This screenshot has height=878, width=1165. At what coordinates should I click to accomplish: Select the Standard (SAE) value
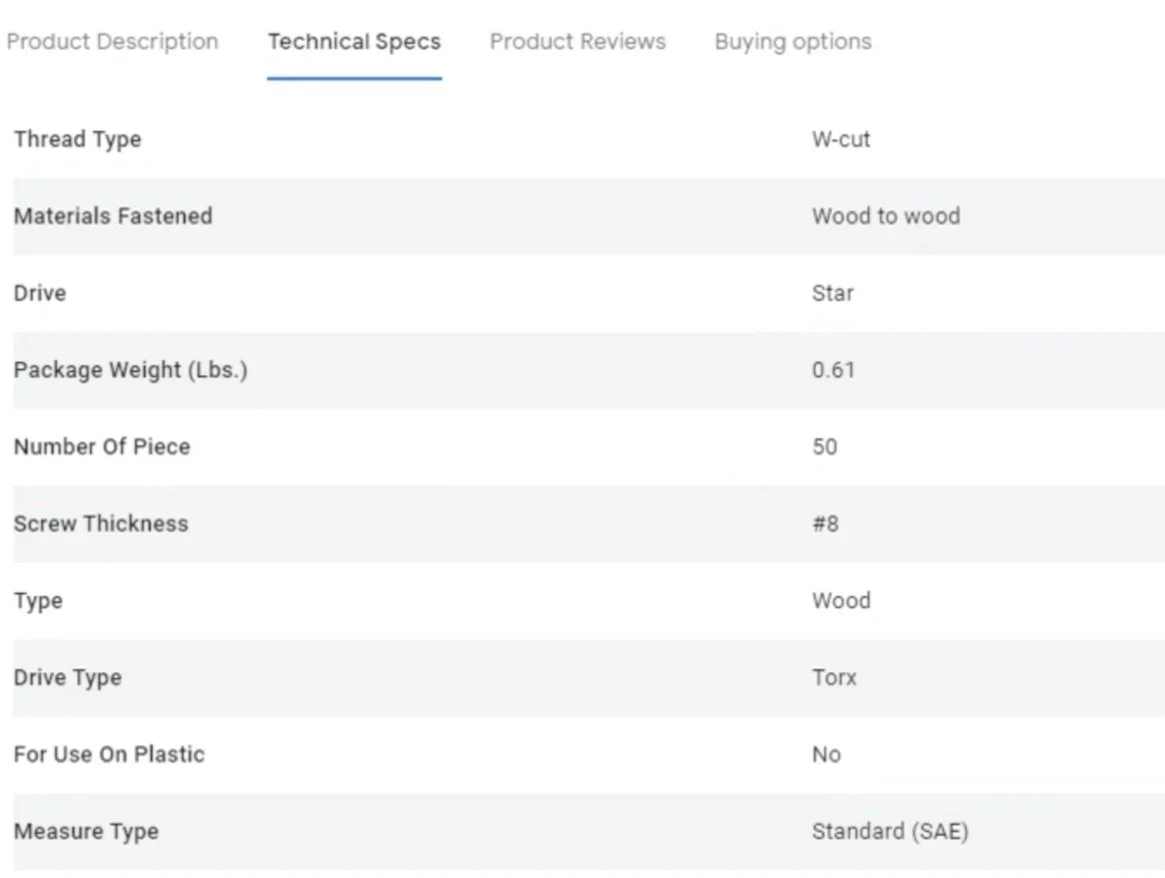click(x=890, y=831)
